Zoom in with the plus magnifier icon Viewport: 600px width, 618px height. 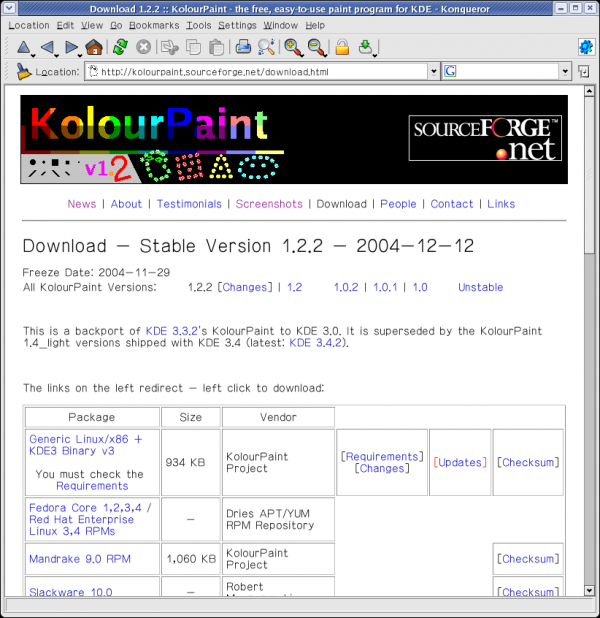293,47
